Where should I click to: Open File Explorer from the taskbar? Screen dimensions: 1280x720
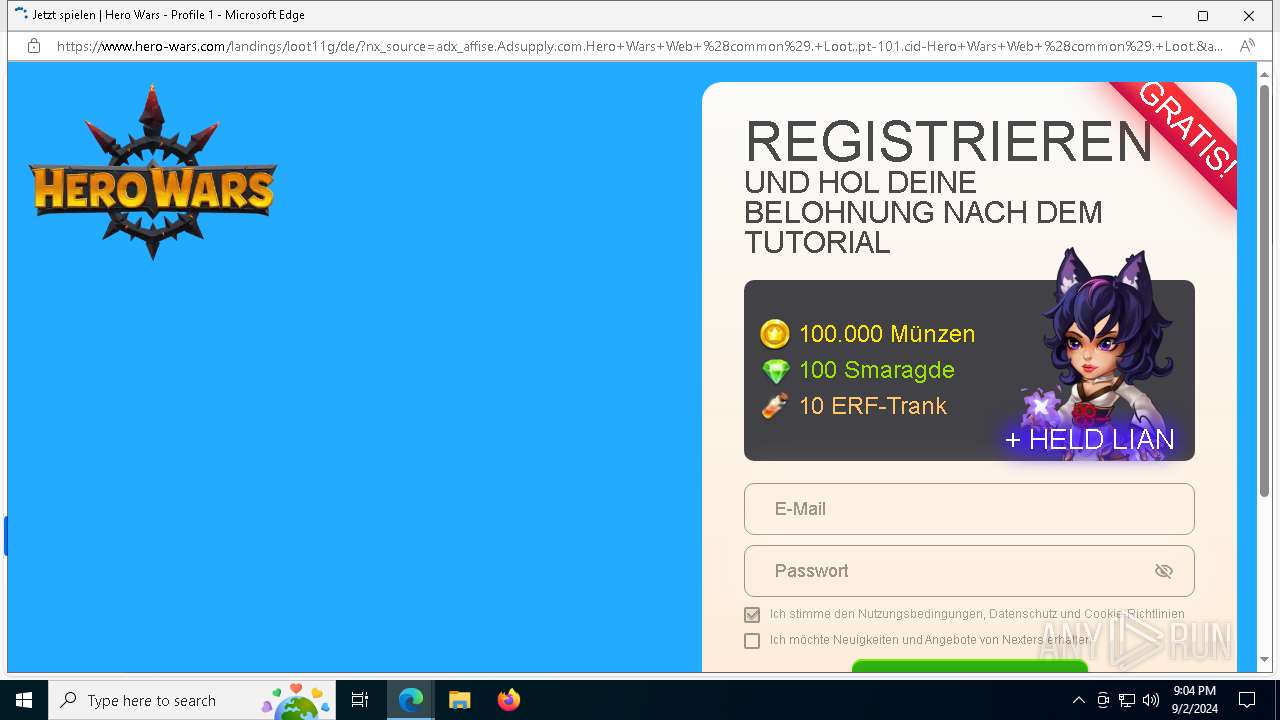[459, 700]
